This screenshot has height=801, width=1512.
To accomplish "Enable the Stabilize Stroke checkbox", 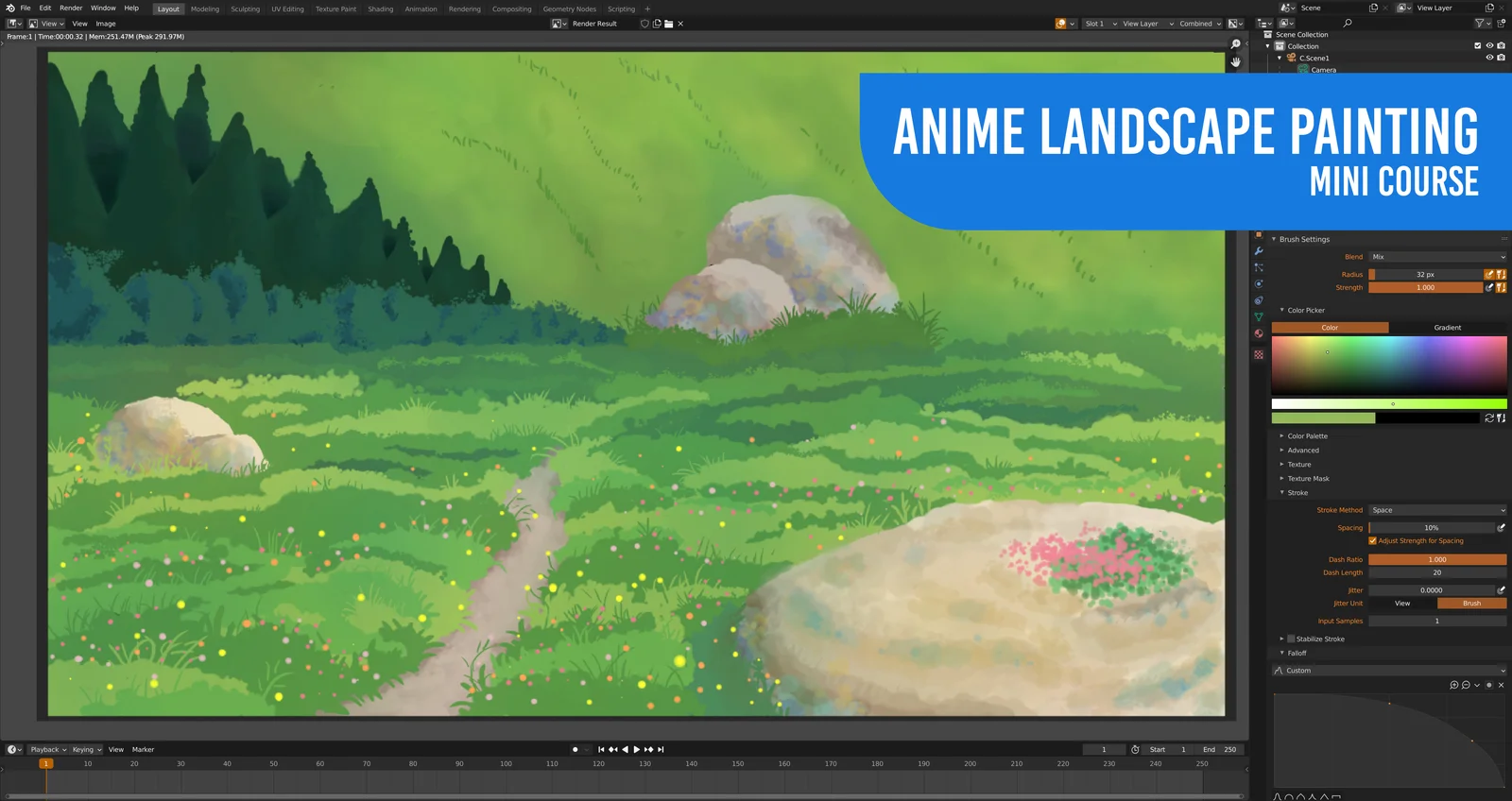I will point(1291,639).
